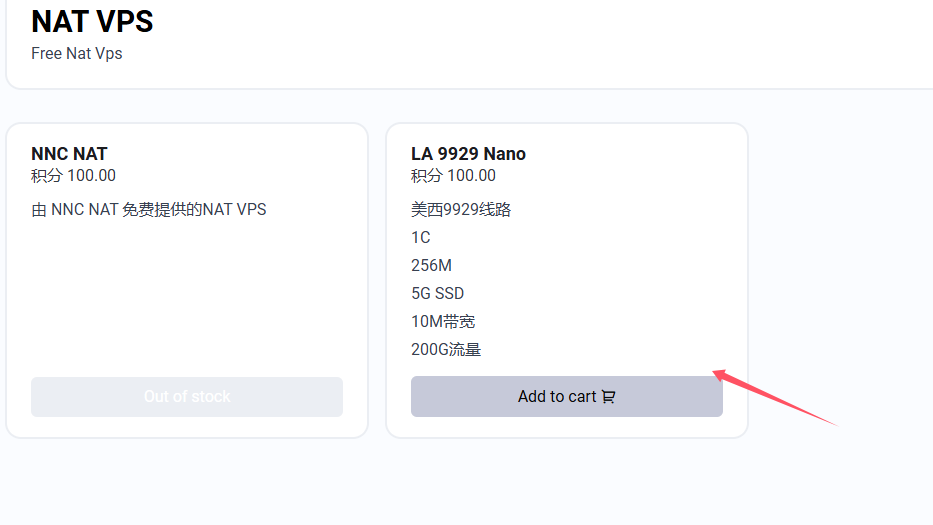Click the 由 NNC NAT 免费提供的NAT VPS description
The image size is (933, 525).
click(149, 210)
